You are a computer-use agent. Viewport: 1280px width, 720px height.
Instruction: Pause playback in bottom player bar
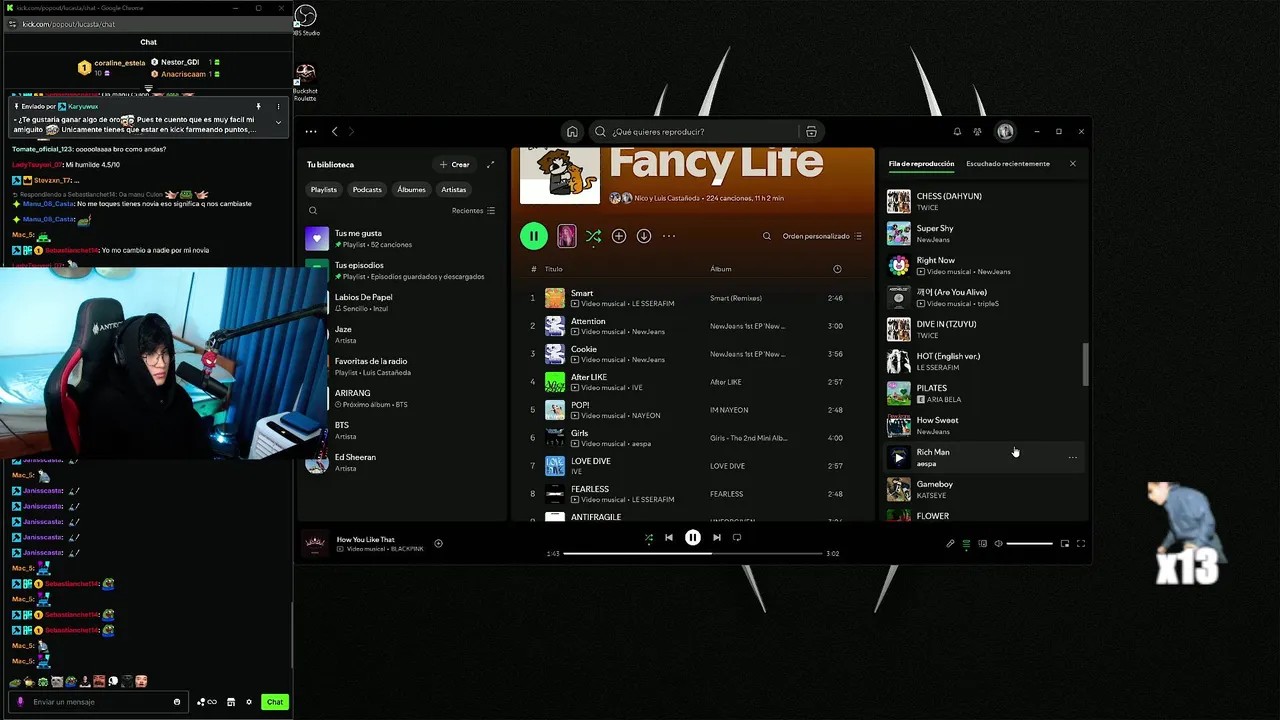coord(692,537)
